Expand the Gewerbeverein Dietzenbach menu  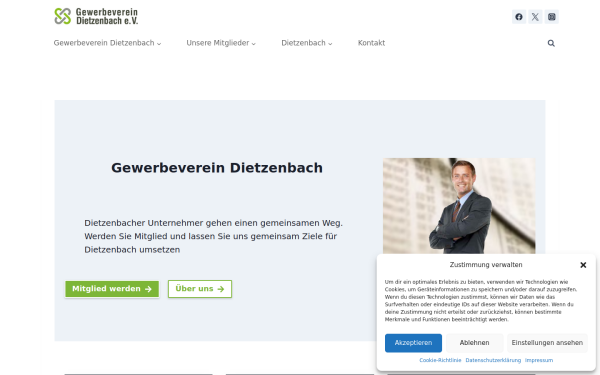(x=108, y=43)
